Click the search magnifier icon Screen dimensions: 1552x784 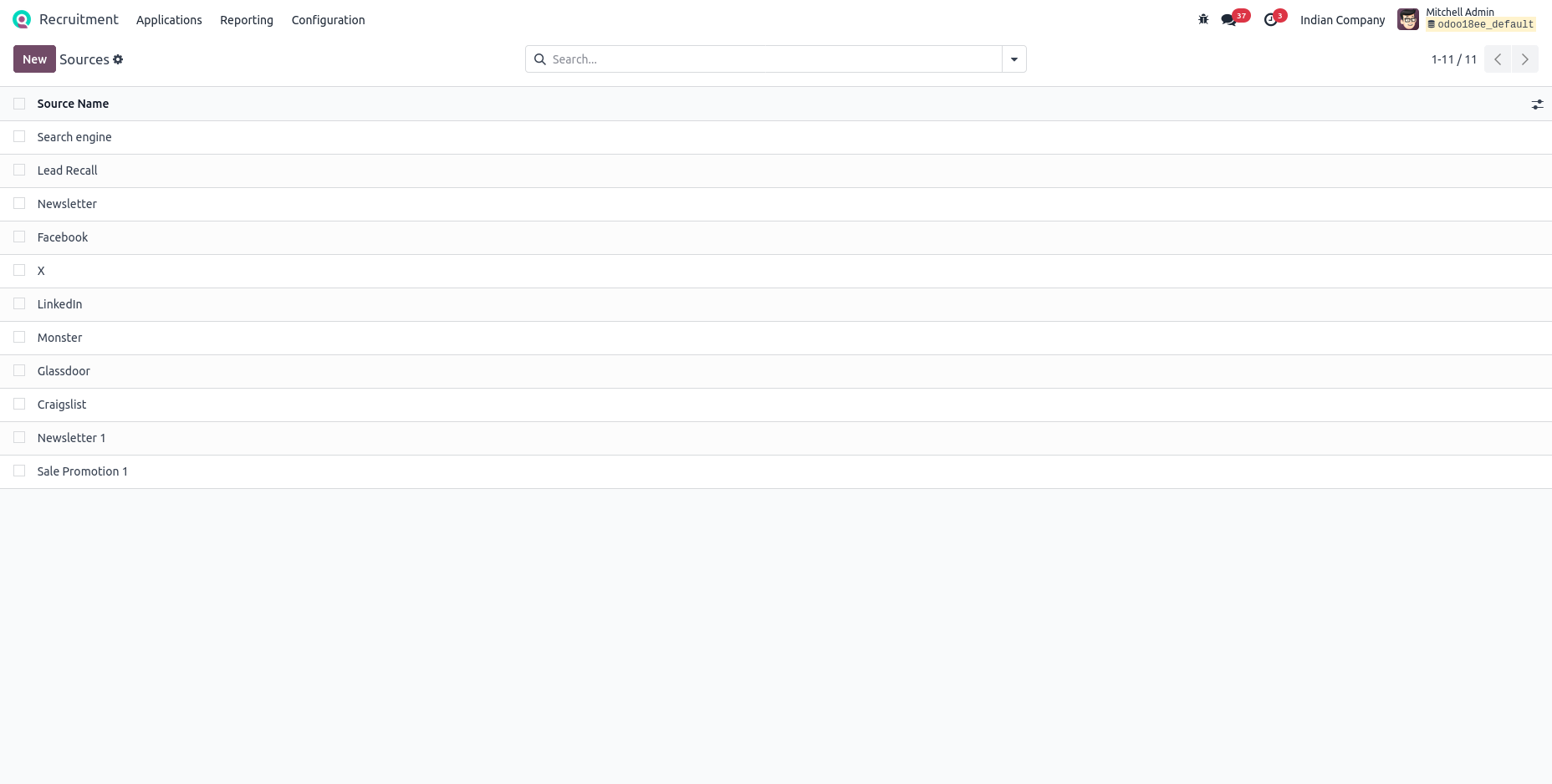[540, 59]
